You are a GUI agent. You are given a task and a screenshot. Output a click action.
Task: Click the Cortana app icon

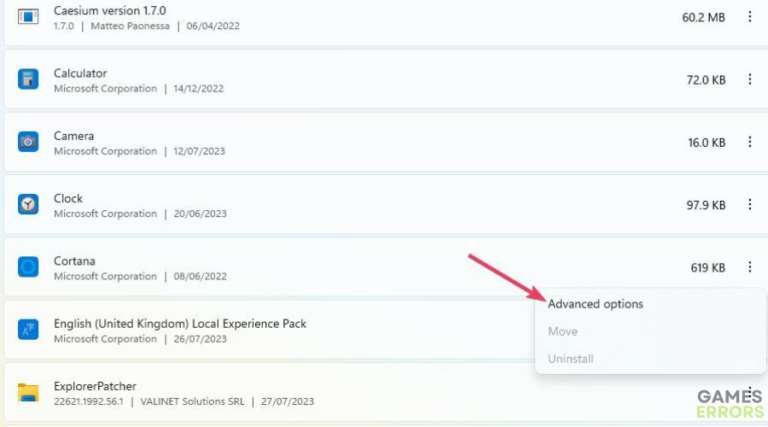coord(28,267)
